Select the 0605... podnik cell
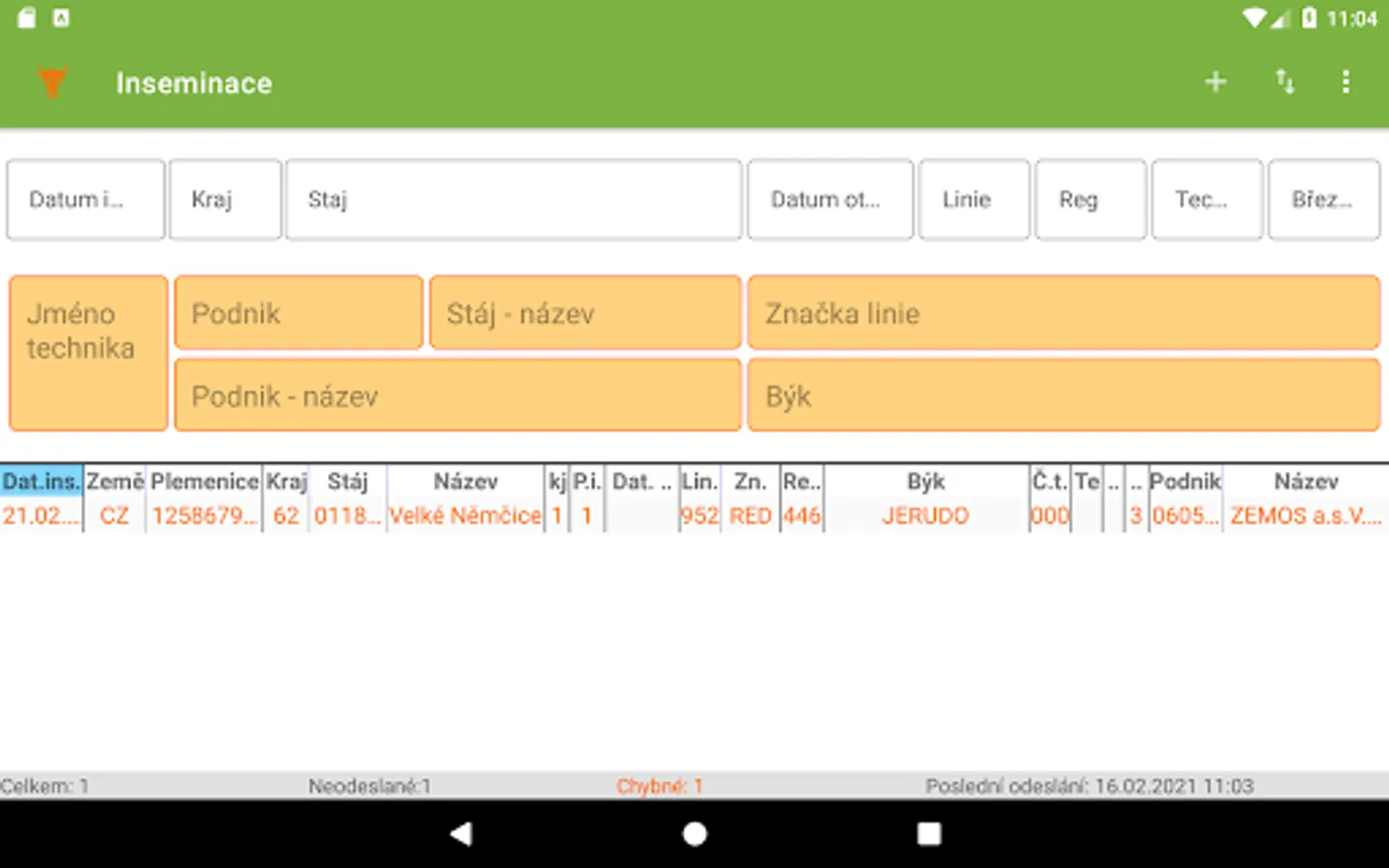 pos(1185,516)
